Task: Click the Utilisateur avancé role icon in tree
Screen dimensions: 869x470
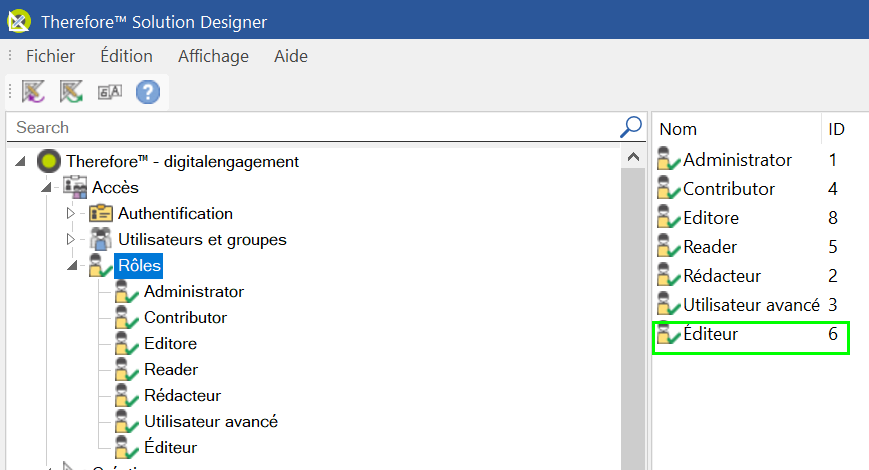Action: pos(126,422)
